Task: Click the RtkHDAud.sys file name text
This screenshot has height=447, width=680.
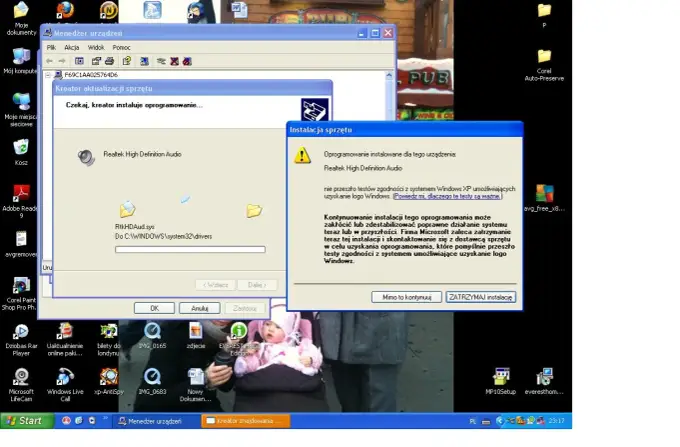Action: pos(135,227)
